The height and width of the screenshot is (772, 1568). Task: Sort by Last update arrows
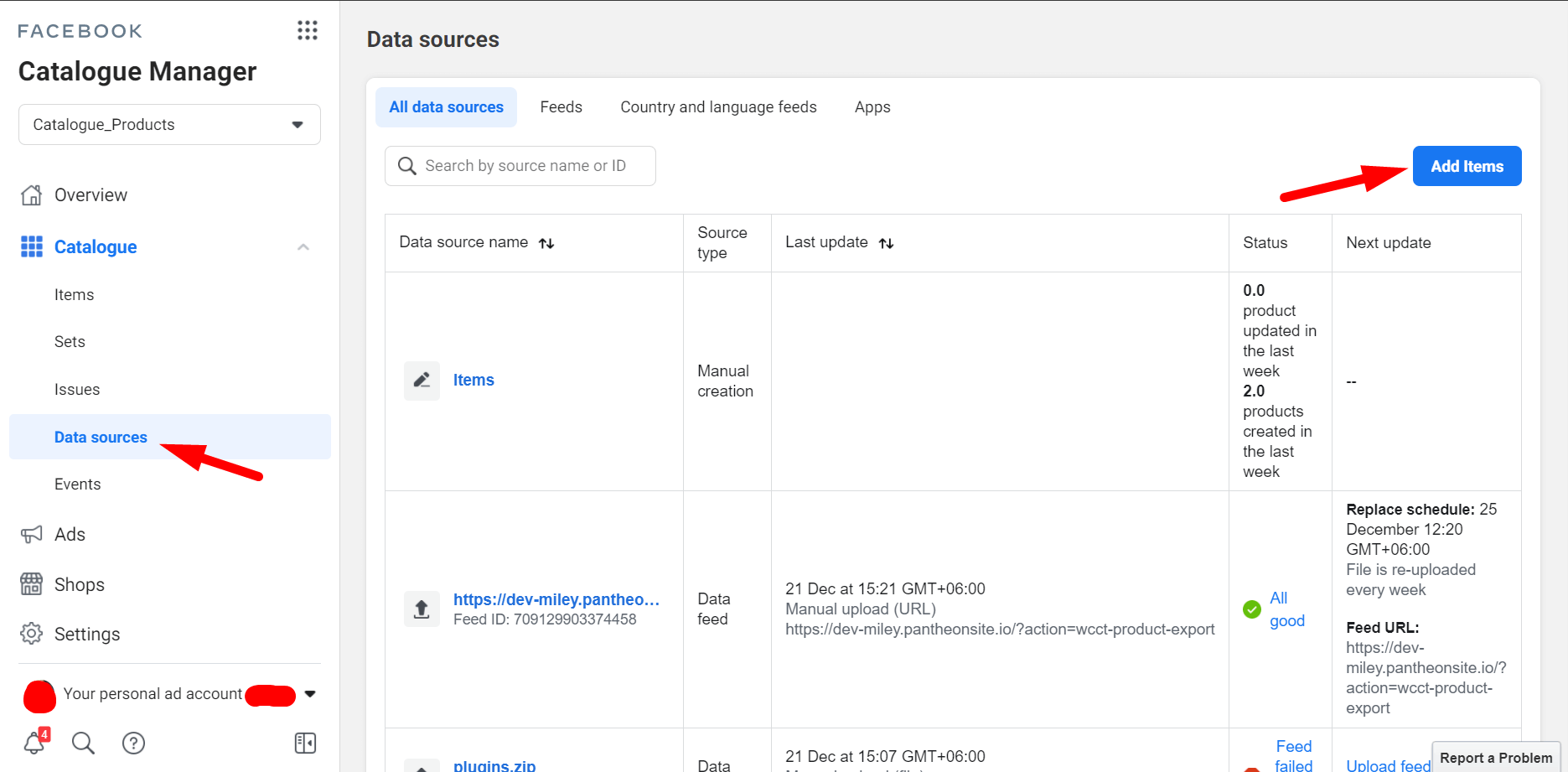[x=886, y=243]
